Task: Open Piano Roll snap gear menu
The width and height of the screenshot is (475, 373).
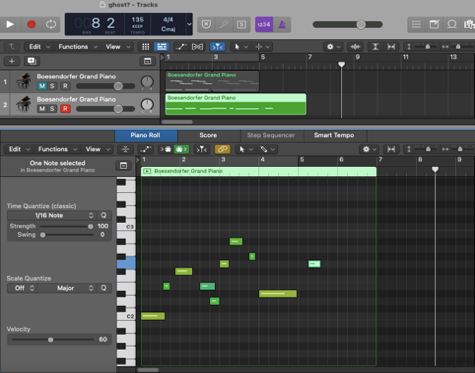Action: click(369, 149)
